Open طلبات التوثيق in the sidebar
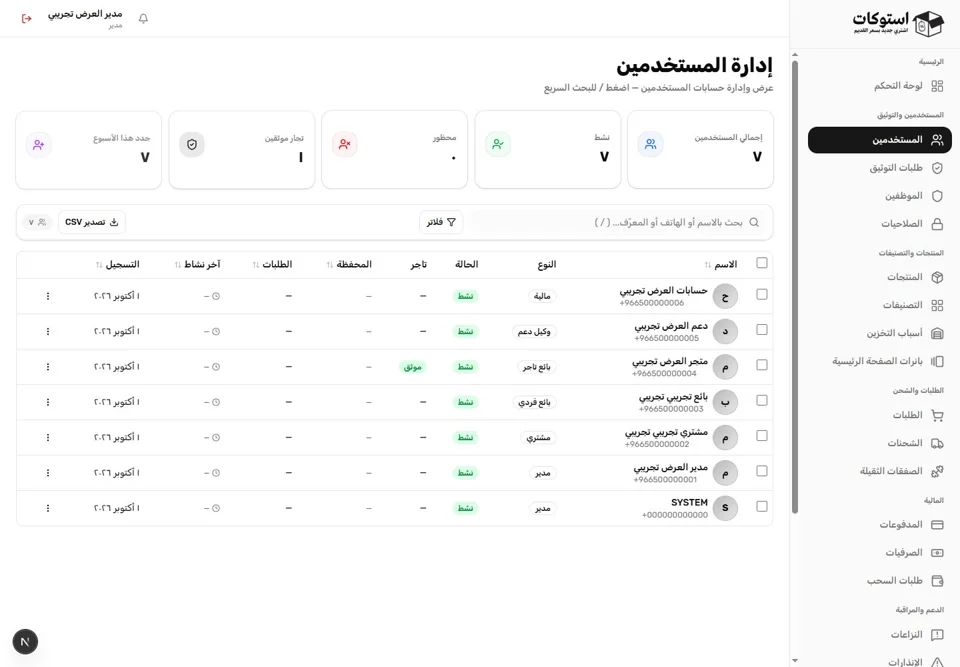The width and height of the screenshot is (960, 667). [880, 168]
